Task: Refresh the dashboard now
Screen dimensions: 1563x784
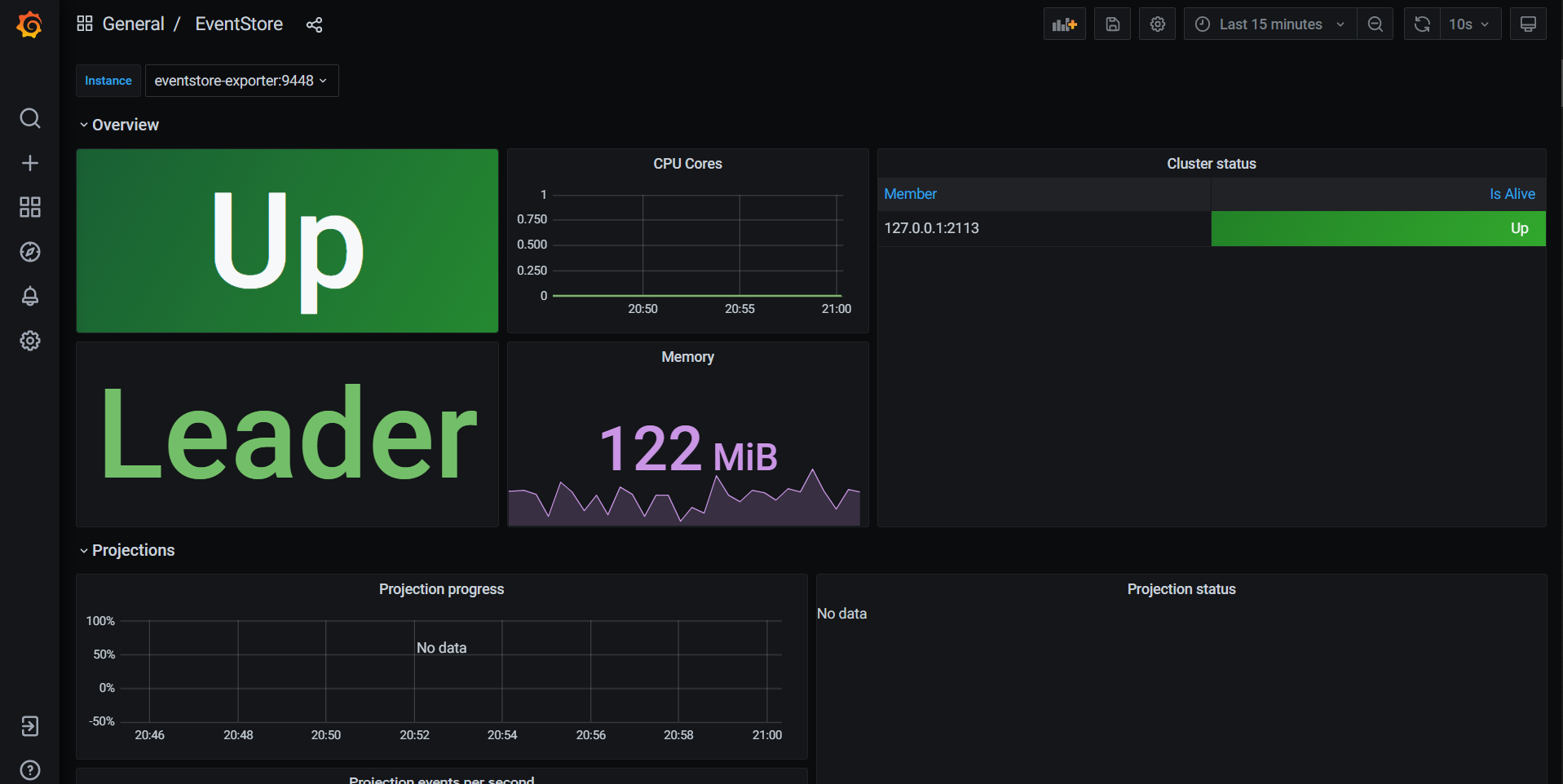Action: point(1422,24)
